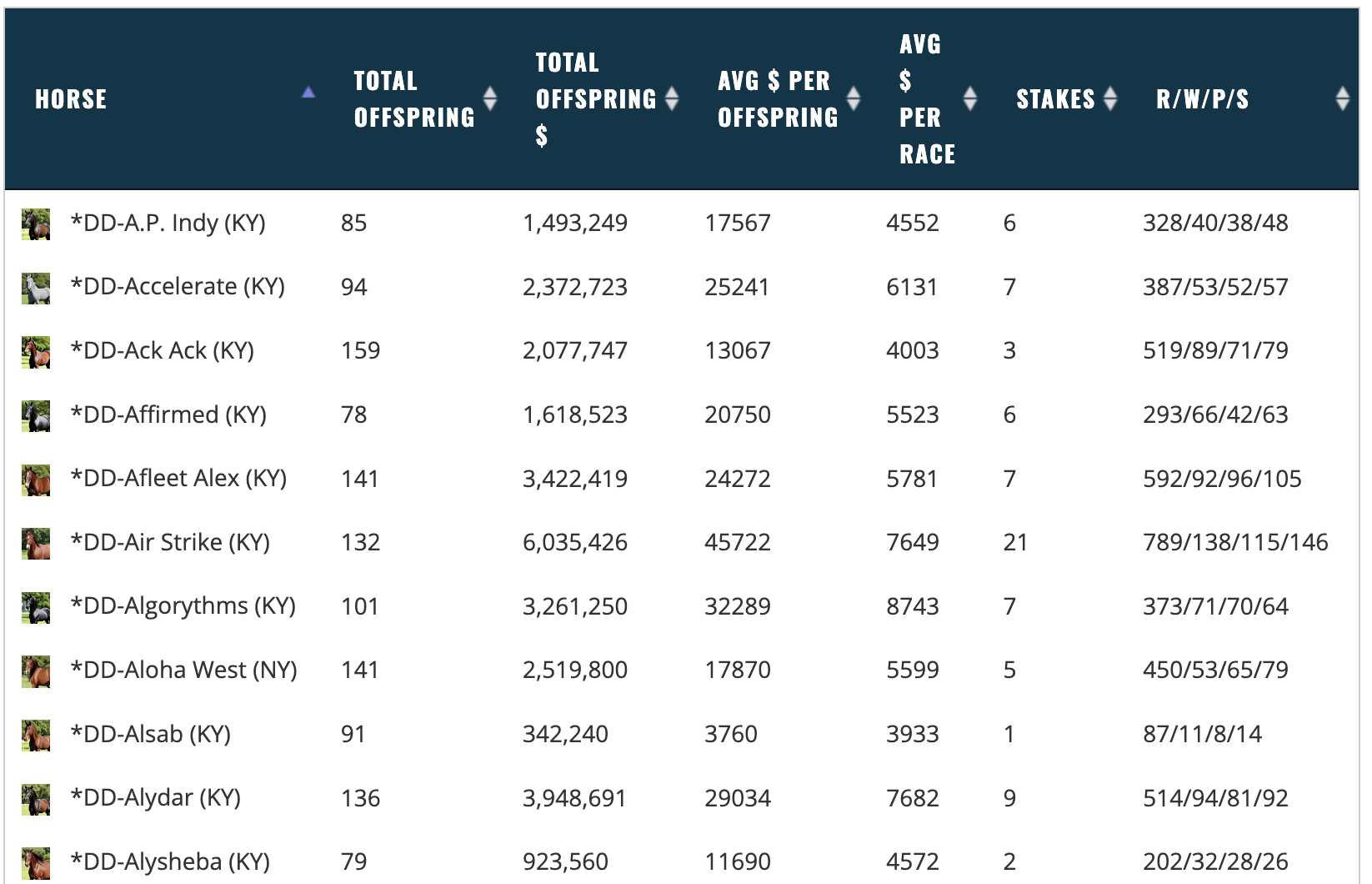Click the horse icon beside Affirmed

tap(35, 416)
